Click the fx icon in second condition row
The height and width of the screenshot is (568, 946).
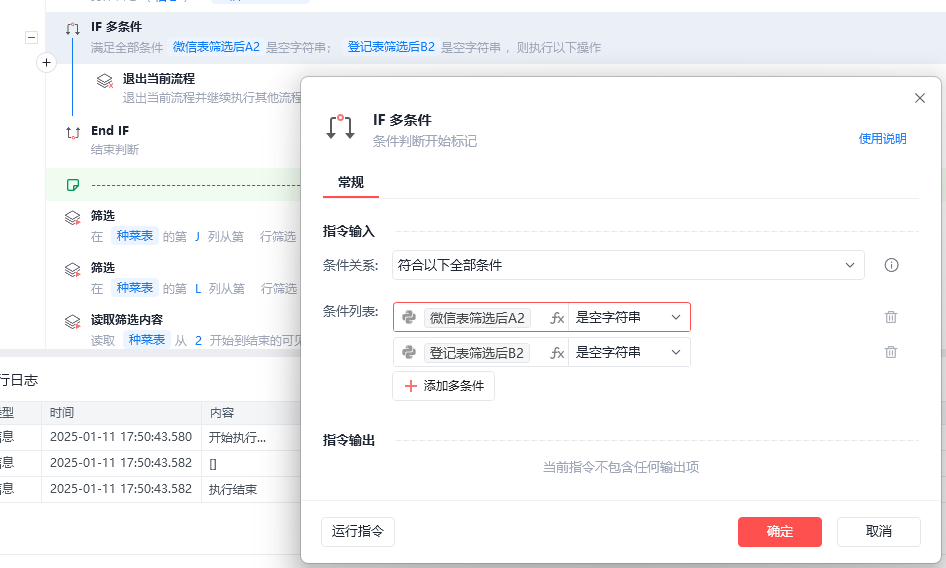pos(557,353)
